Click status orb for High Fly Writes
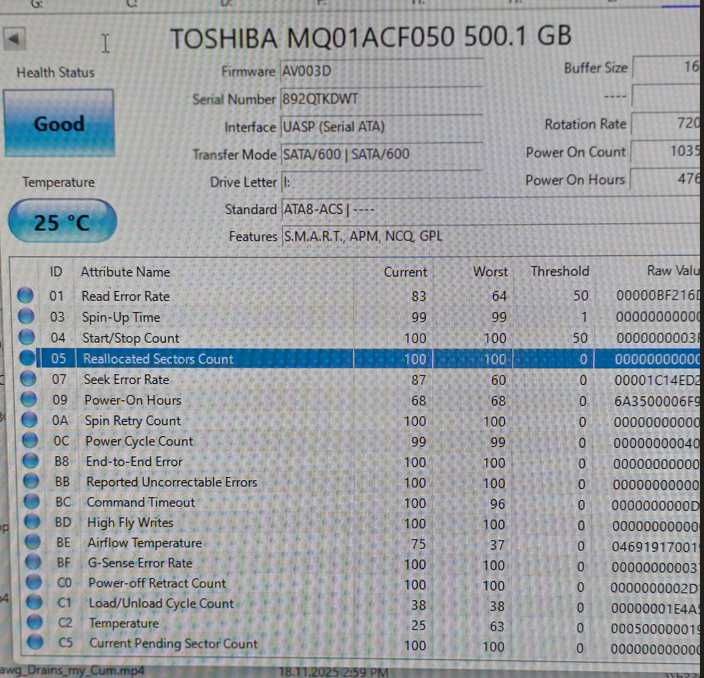This screenshot has height=678, width=704. 32,522
